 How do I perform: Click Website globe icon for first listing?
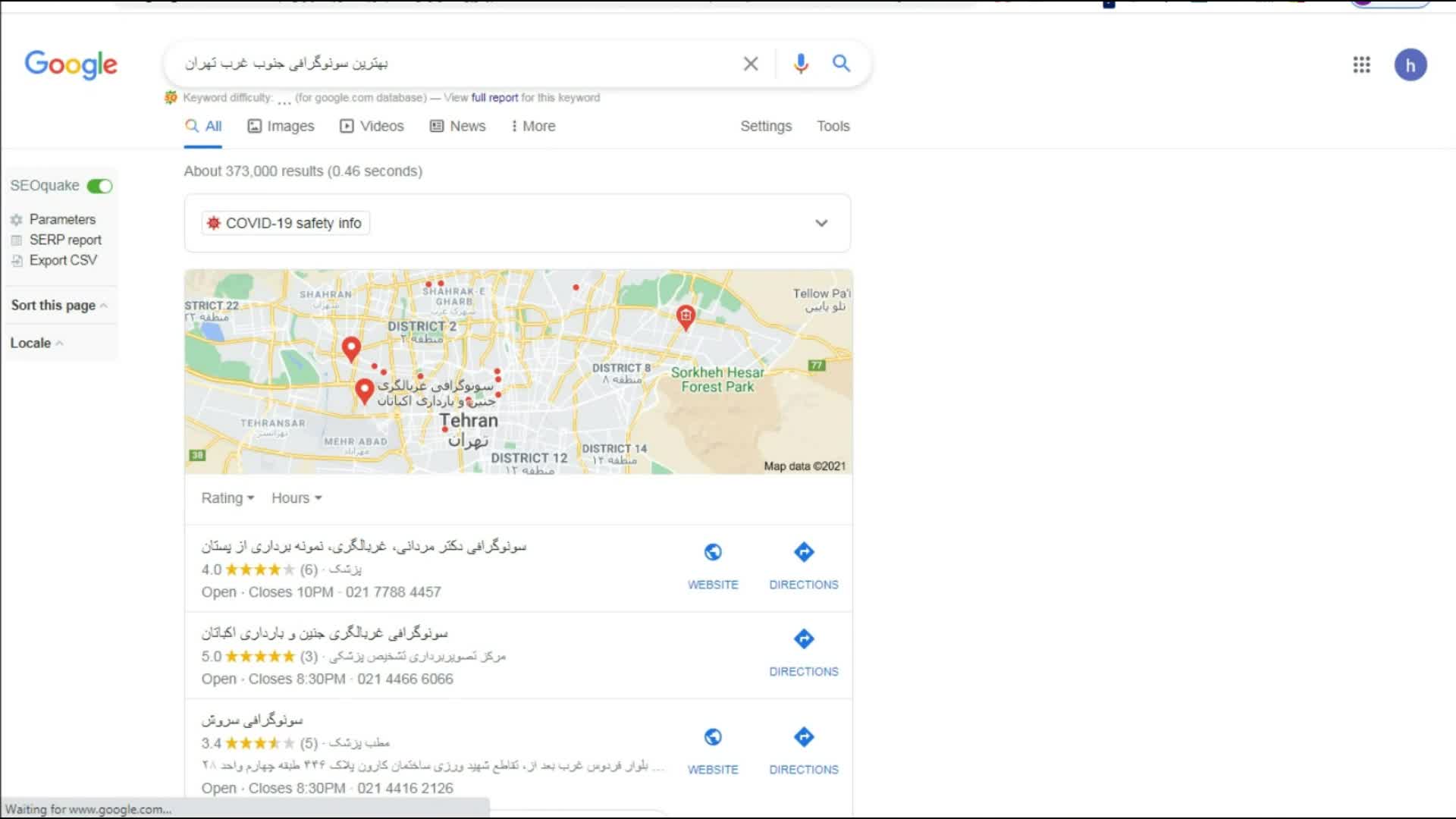tap(713, 553)
